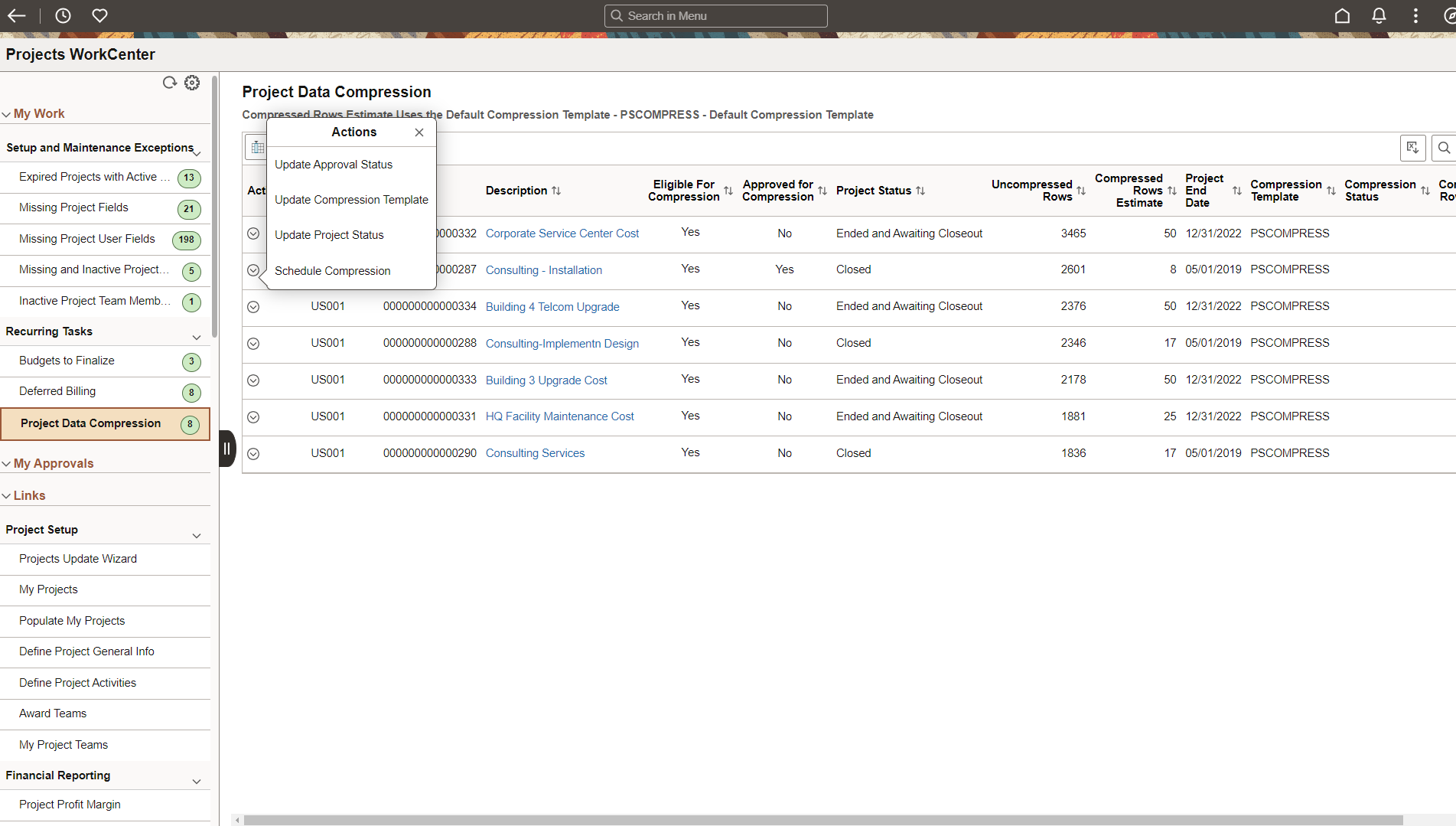Go to homepage via Home icon

(x=1342, y=15)
